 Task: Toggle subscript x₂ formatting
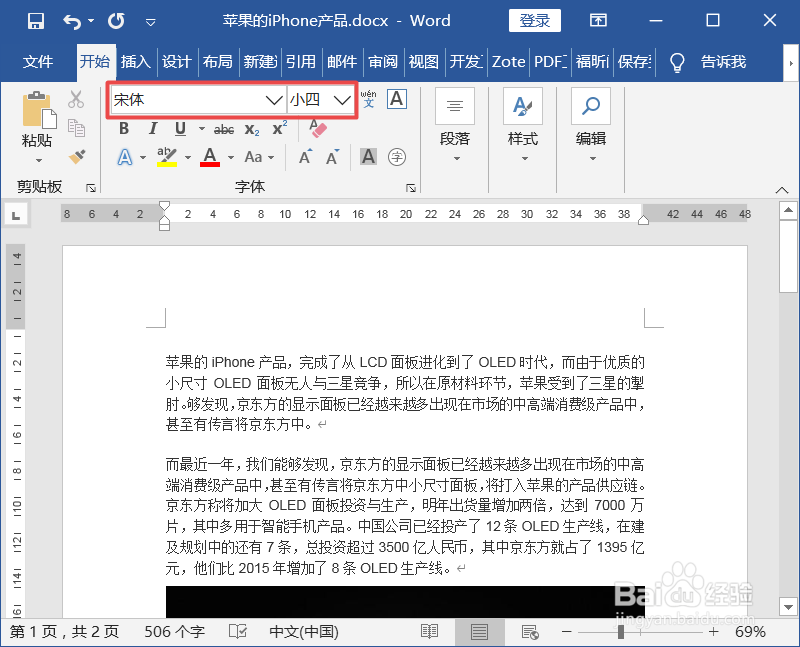(x=252, y=130)
